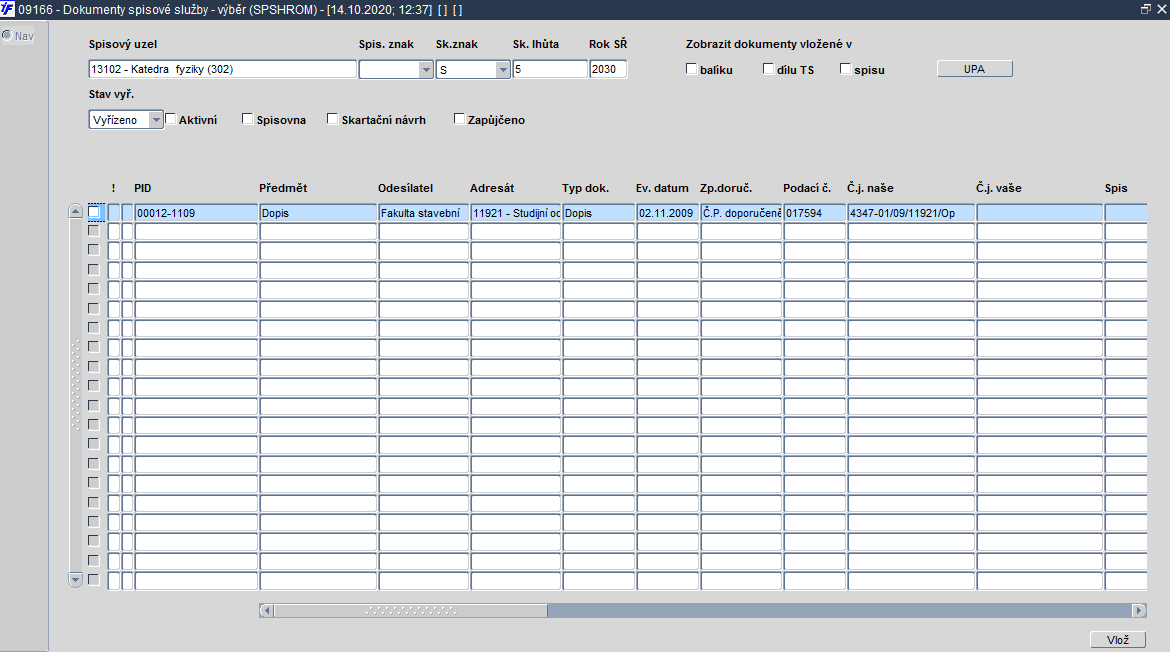Expand the Sk.znak dropdown showing S
This screenshot has height=652, width=1170.
pyautogui.click(x=502, y=69)
